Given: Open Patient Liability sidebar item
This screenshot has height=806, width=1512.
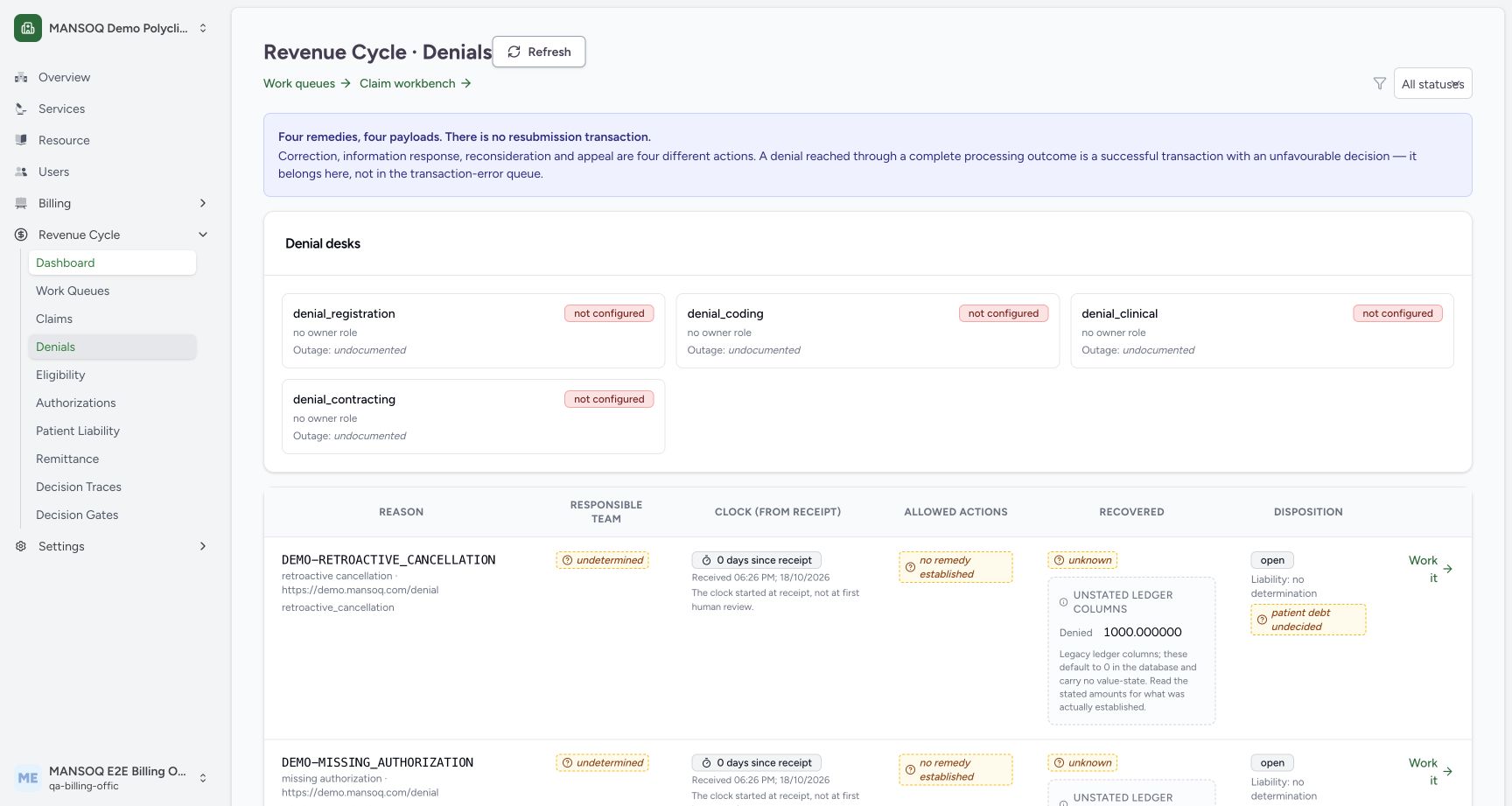Looking at the screenshot, I should pyautogui.click(x=112, y=431).
